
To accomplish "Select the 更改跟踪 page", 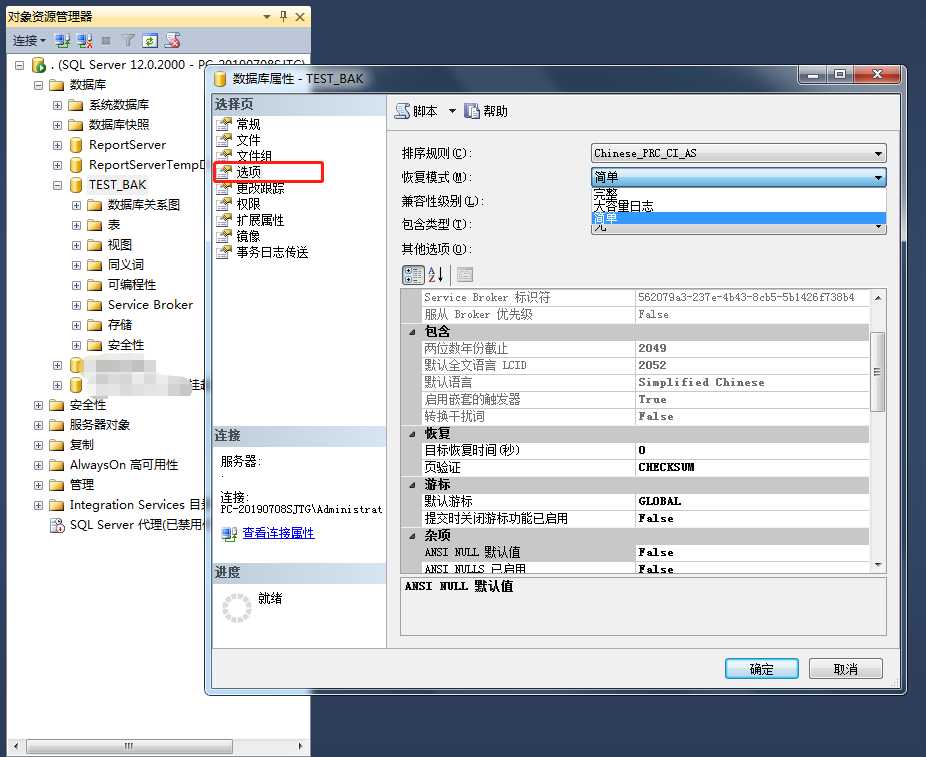I will pyautogui.click(x=260, y=188).
